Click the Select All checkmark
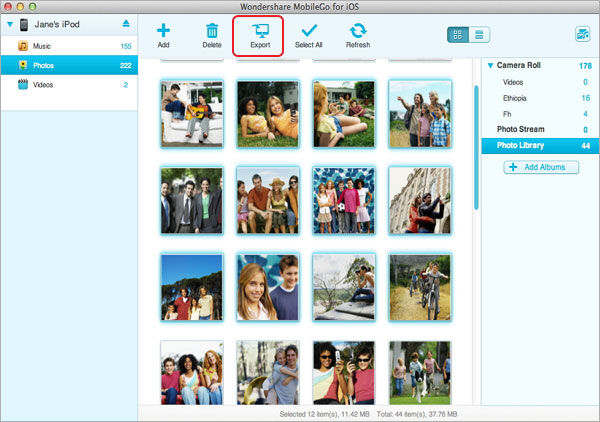The width and height of the screenshot is (600, 422). click(309, 31)
